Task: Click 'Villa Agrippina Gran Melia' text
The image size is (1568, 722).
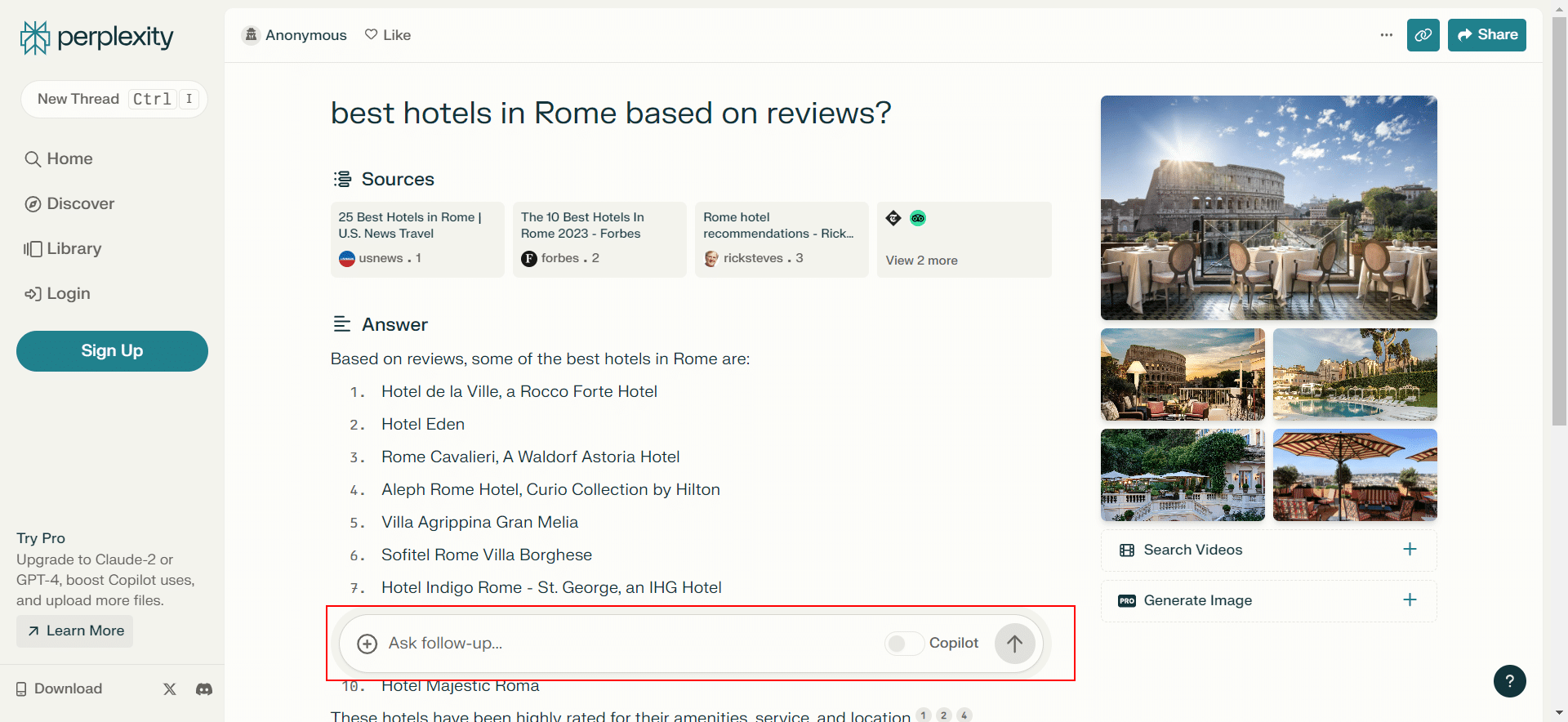Action: point(480,523)
